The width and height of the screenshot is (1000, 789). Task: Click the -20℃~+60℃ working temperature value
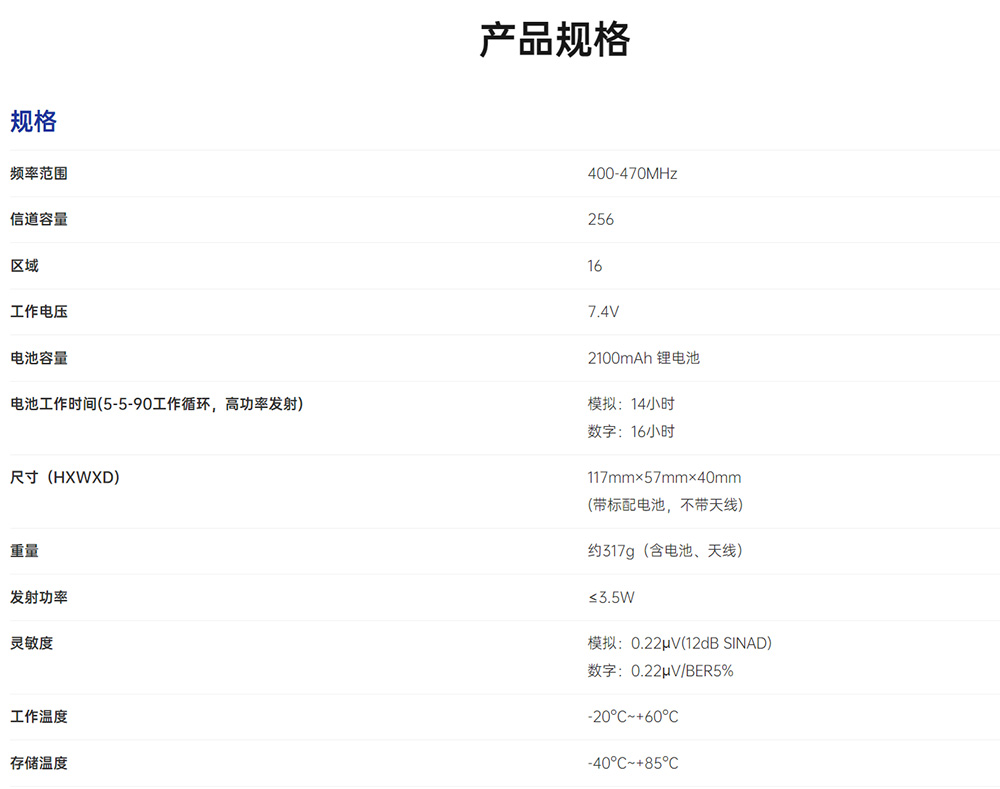633,717
